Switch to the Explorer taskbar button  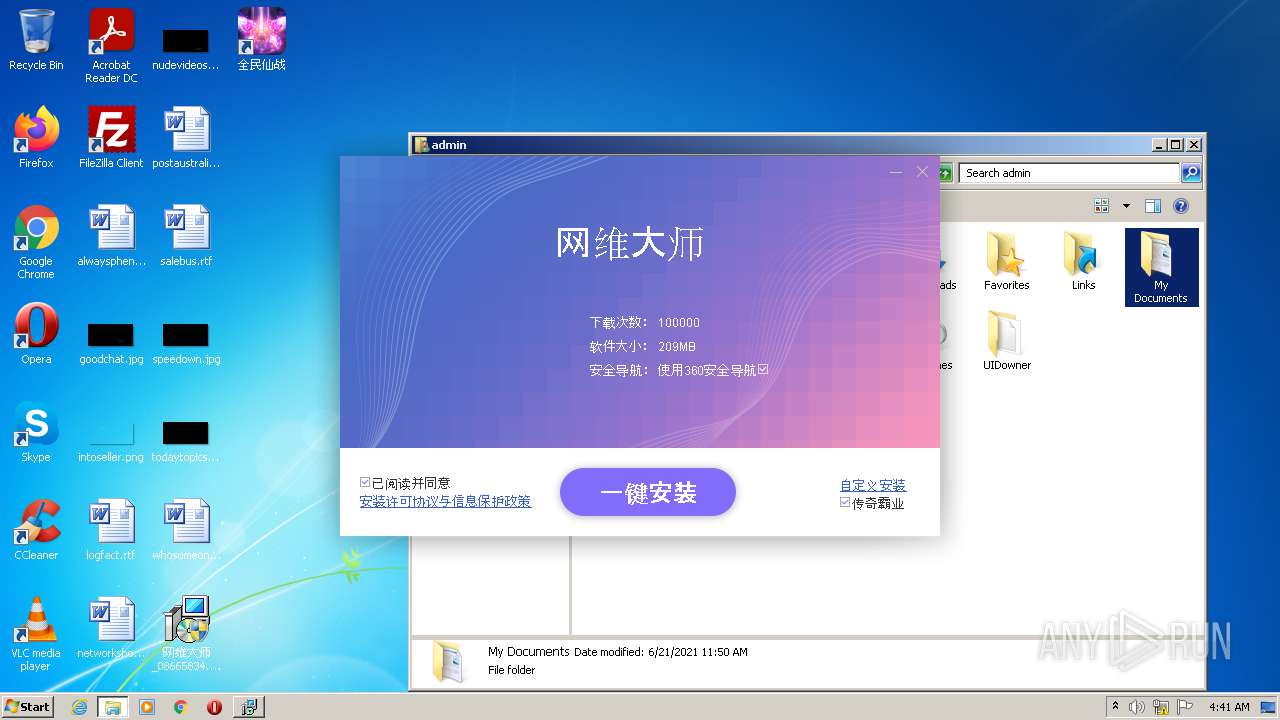(x=113, y=707)
